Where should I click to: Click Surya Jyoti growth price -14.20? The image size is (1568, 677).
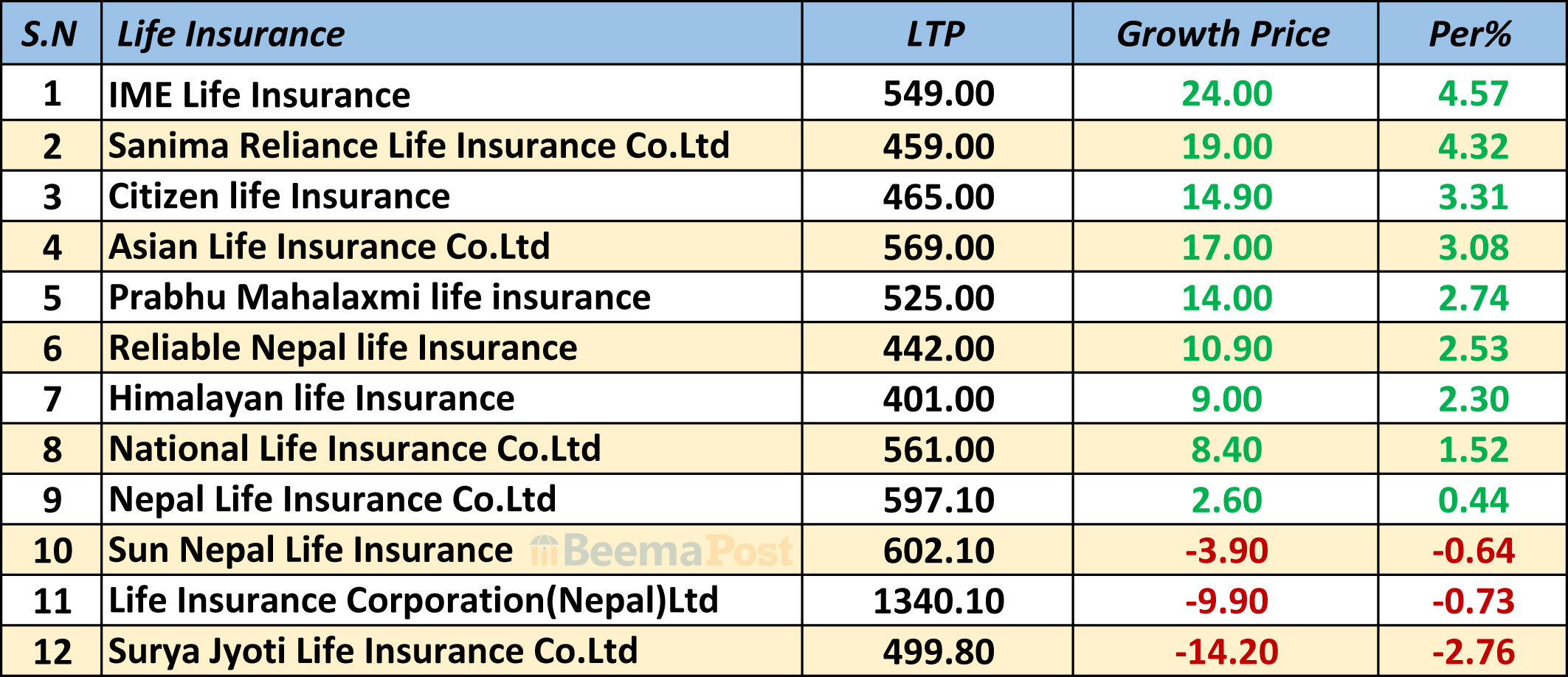(1226, 652)
